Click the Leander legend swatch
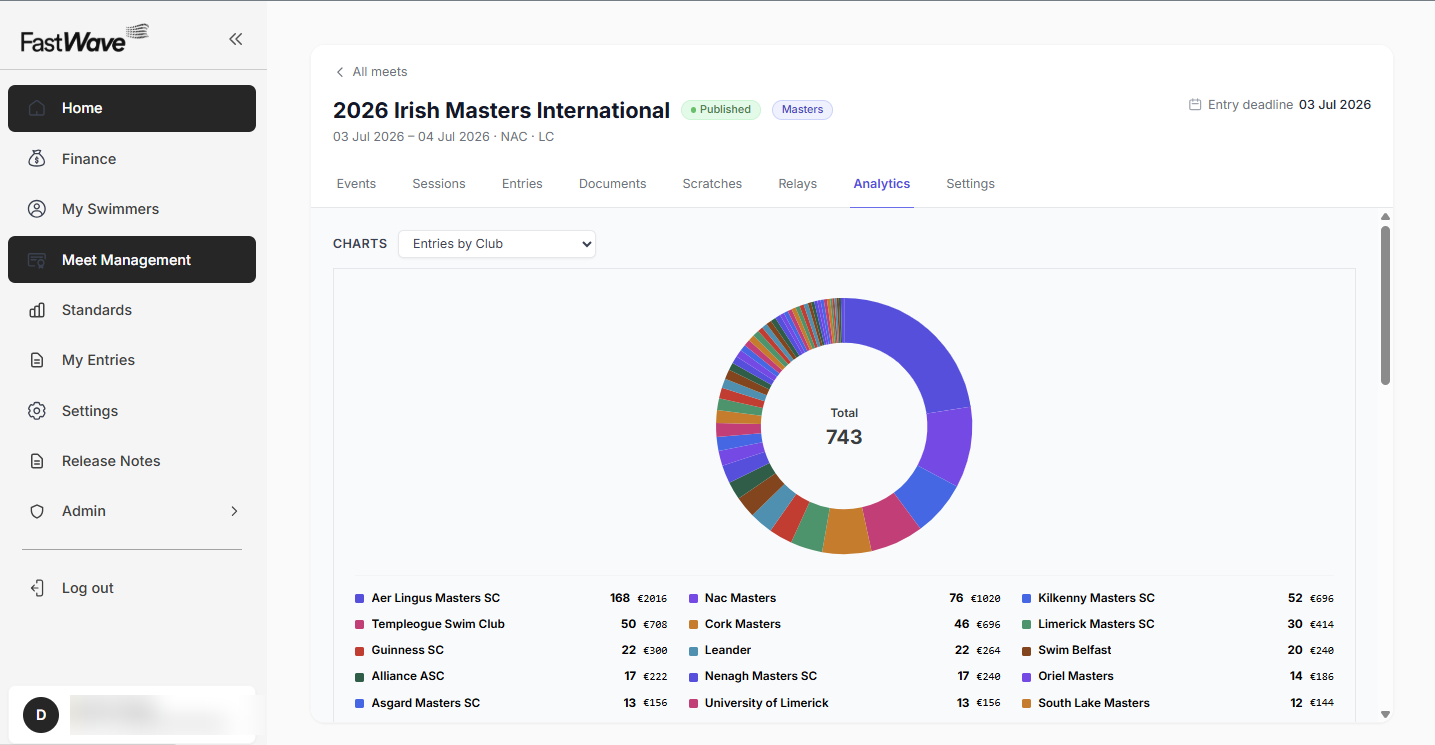 pyautogui.click(x=693, y=650)
